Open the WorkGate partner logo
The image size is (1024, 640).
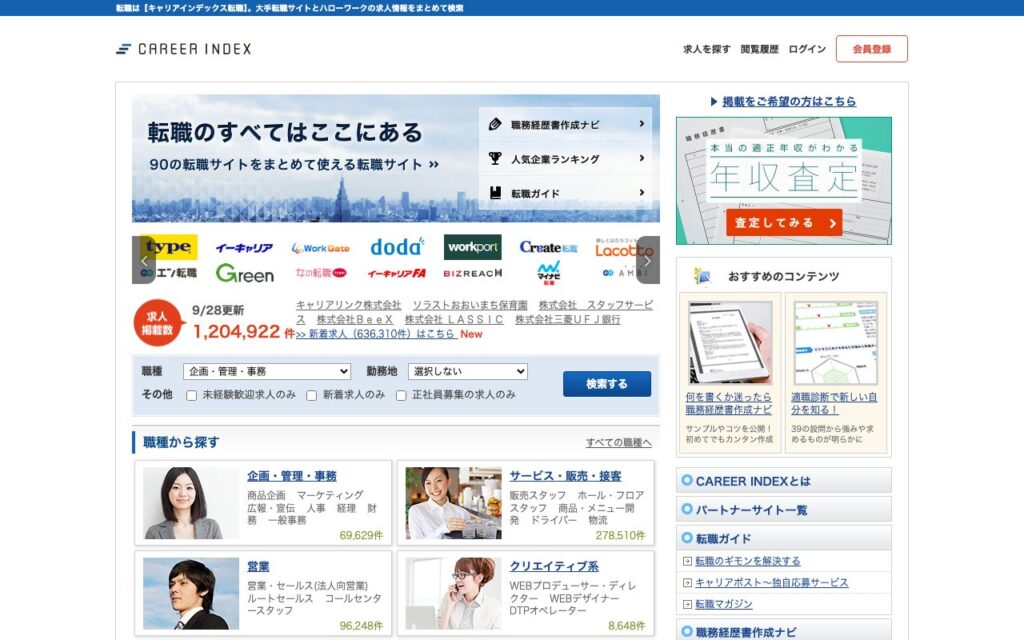click(x=321, y=248)
